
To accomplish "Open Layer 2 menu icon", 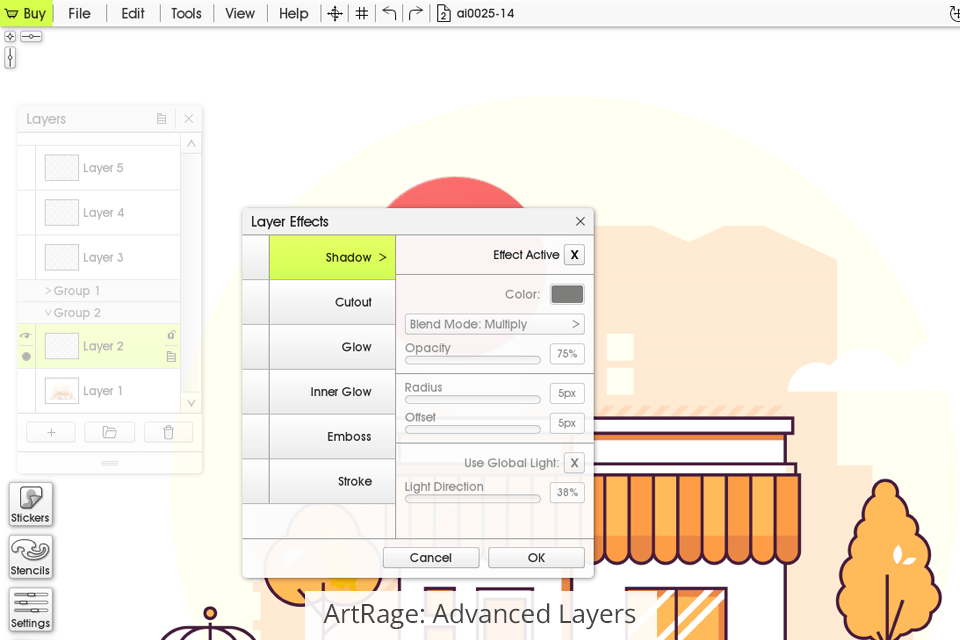I will [x=171, y=356].
